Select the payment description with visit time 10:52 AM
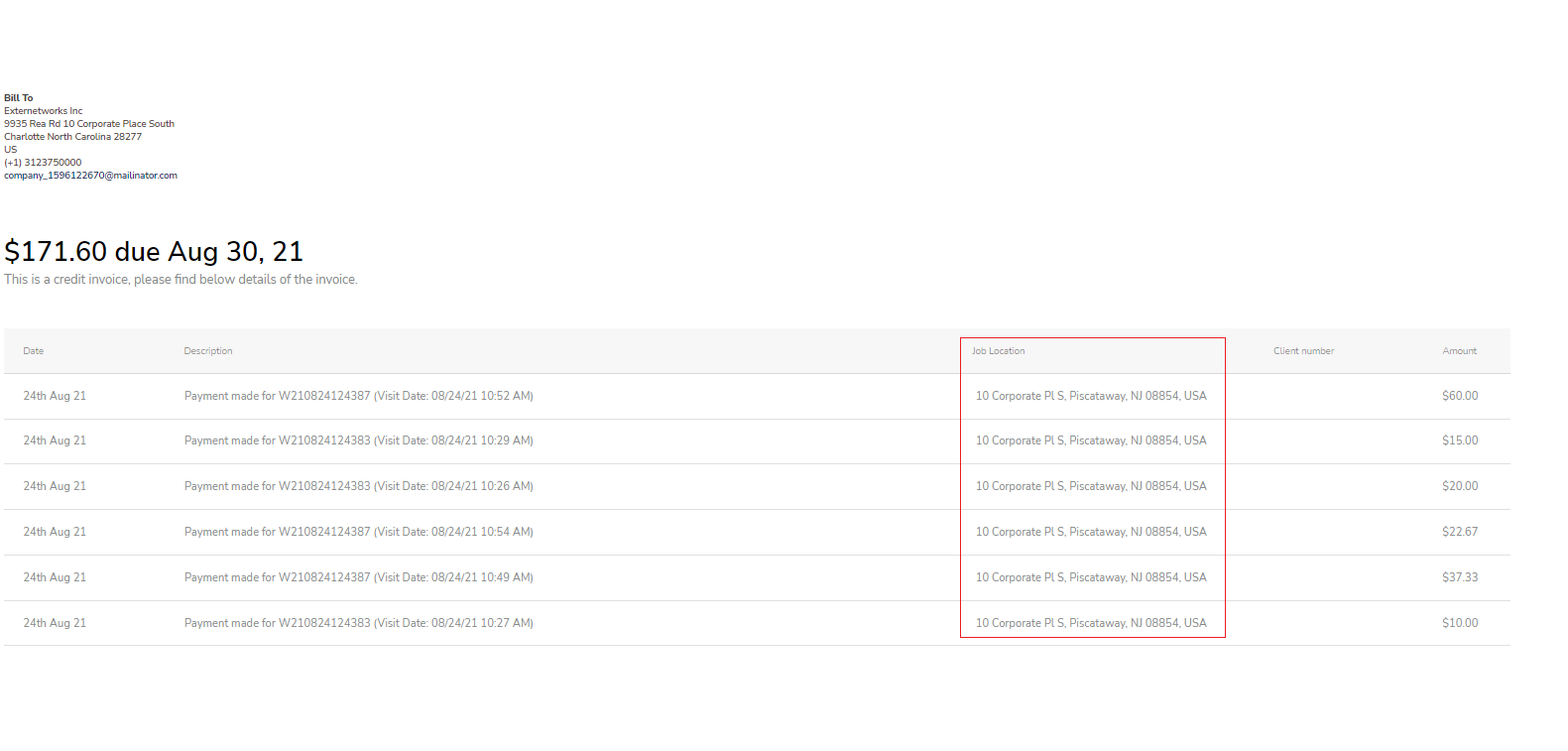Screen dimensions: 1568x751 click(x=359, y=396)
